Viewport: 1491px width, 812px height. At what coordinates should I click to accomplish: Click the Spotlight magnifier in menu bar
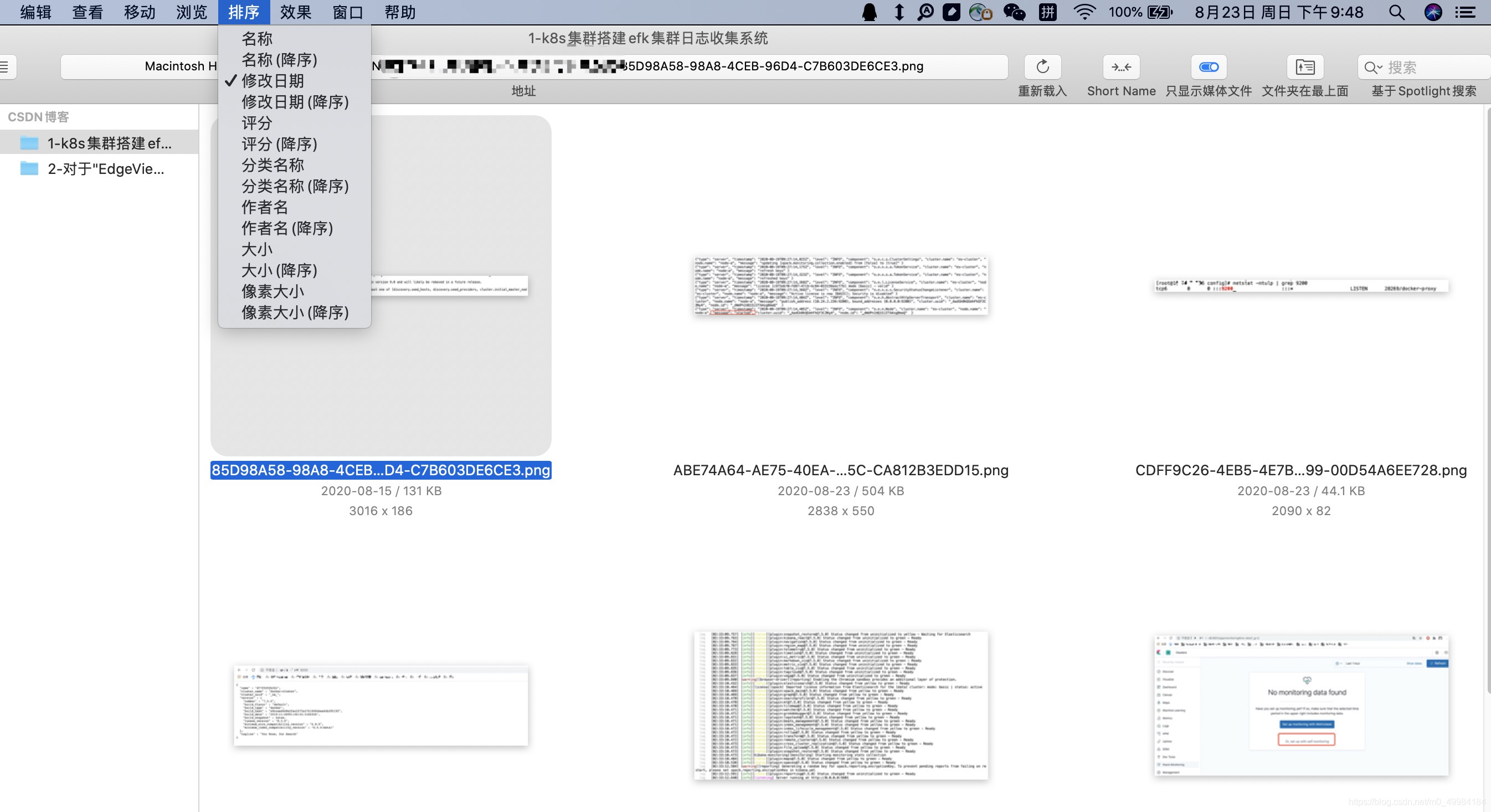click(1397, 12)
